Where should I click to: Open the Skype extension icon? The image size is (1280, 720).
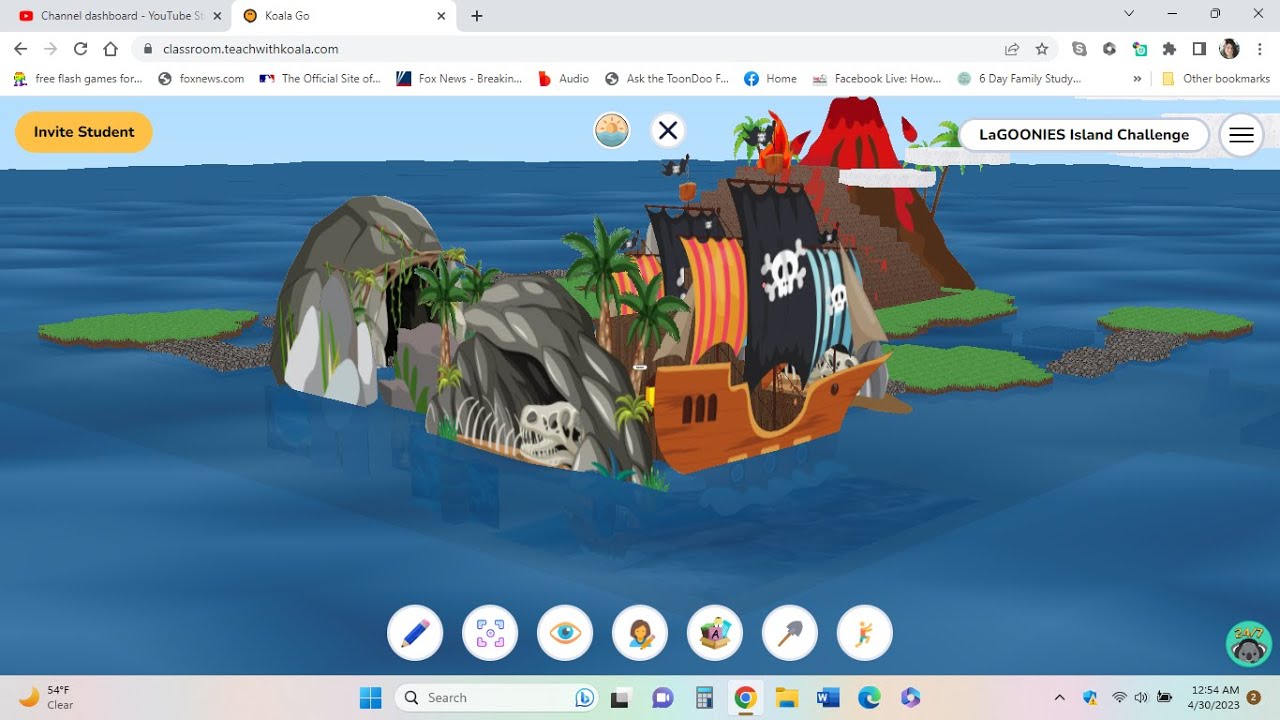(1079, 49)
